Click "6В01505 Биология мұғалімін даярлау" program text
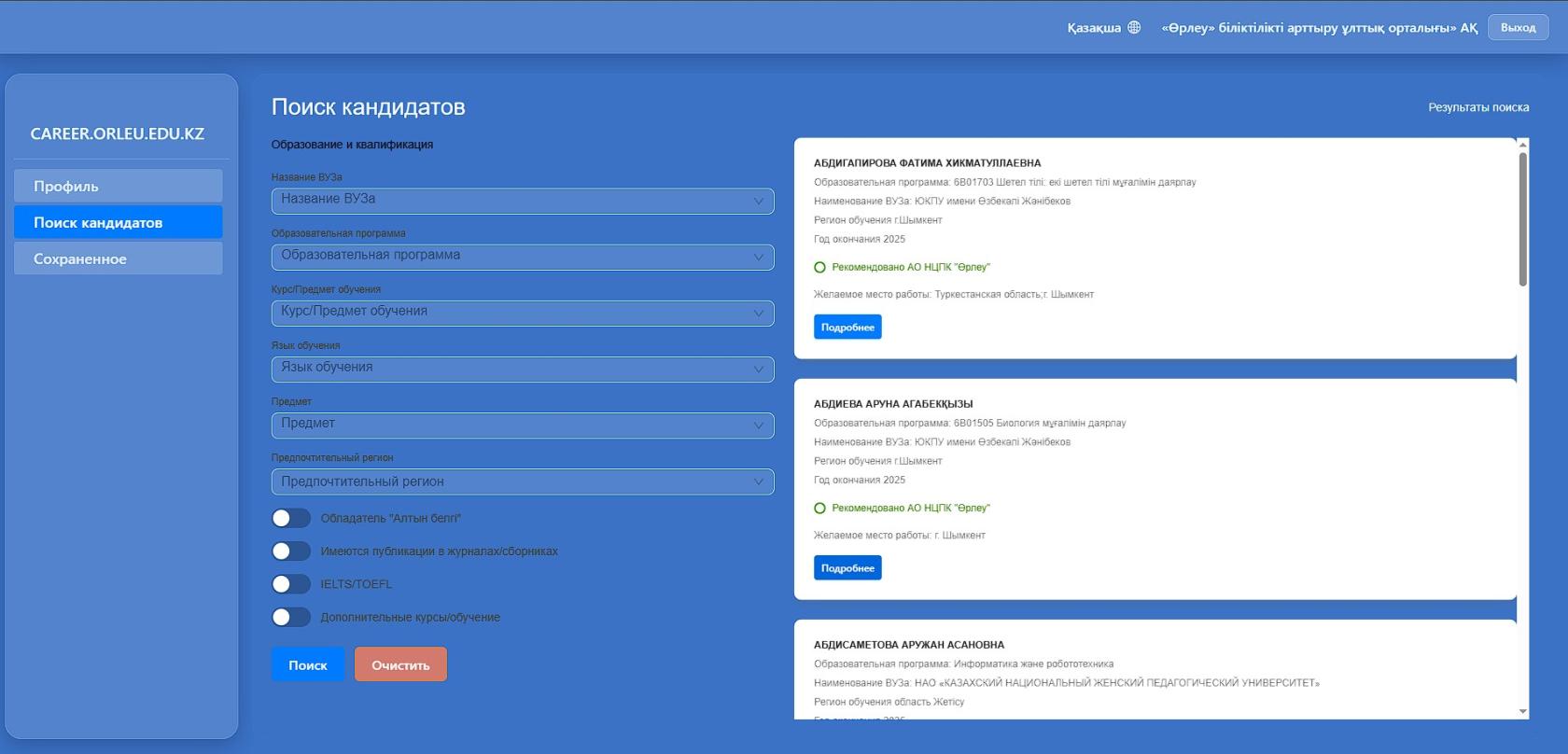The height and width of the screenshot is (754, 1568). [x=1040, y=424]
